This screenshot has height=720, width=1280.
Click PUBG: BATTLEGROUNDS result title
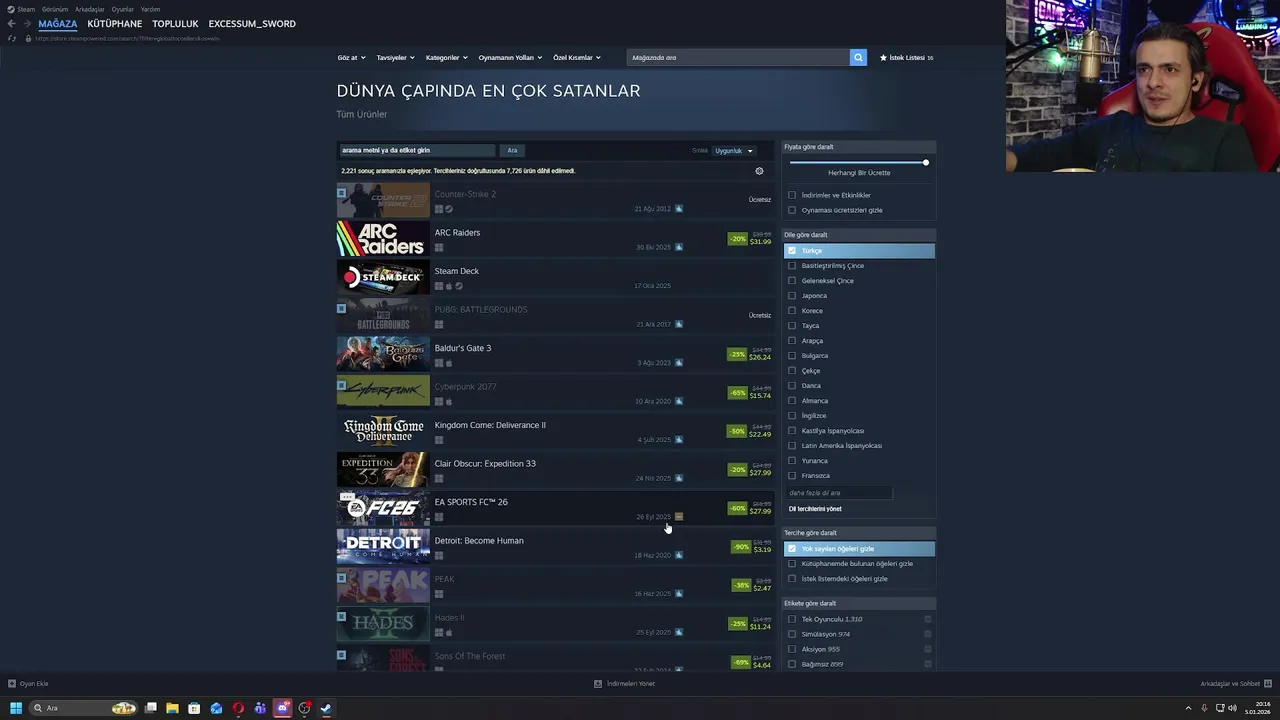pyautogui.click(x=481, y=310)
